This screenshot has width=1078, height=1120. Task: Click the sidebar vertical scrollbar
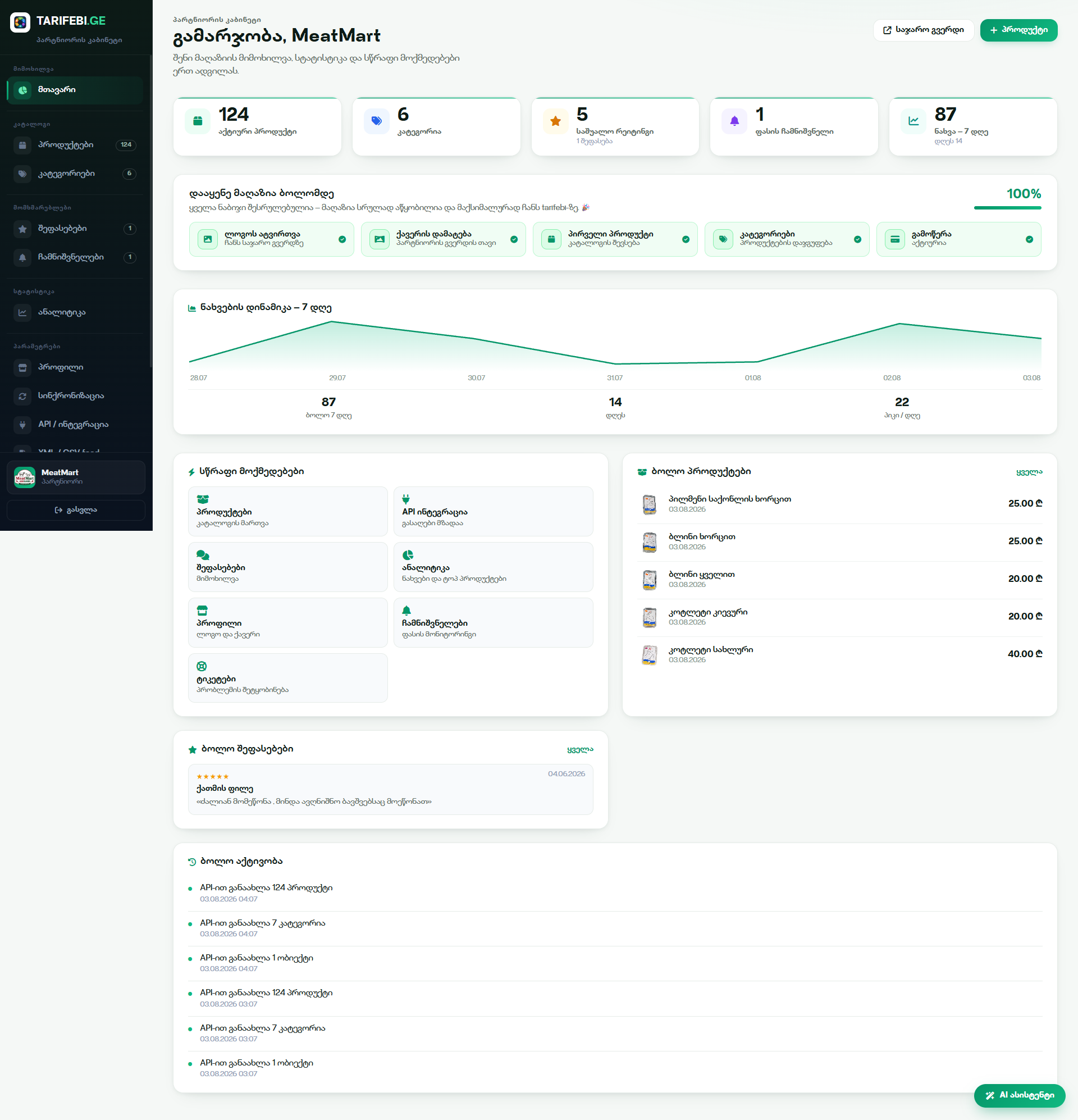point(151,211)
